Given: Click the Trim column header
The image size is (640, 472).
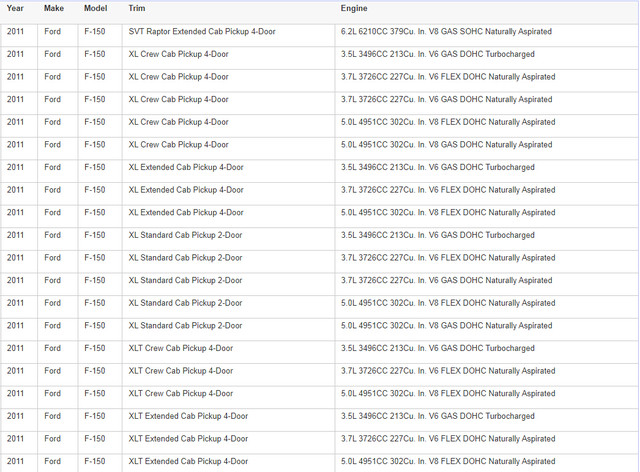Looking at the screenshot, I should click(x=137, y=8).
